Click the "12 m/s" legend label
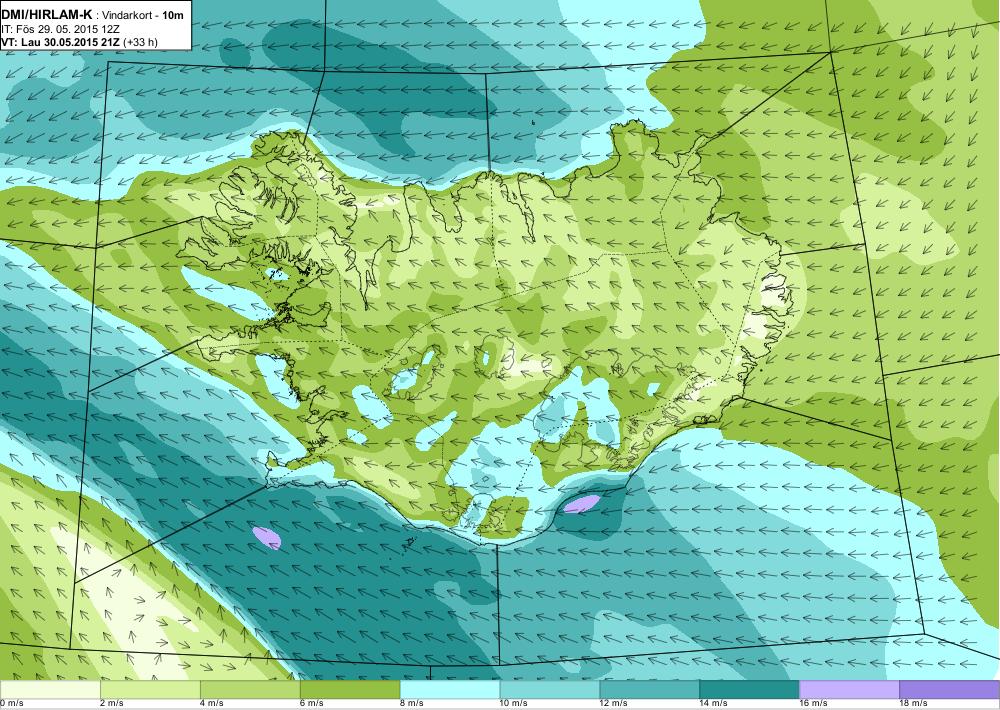The width and height of the screenshot is (1000, 710). pos(614,704)
